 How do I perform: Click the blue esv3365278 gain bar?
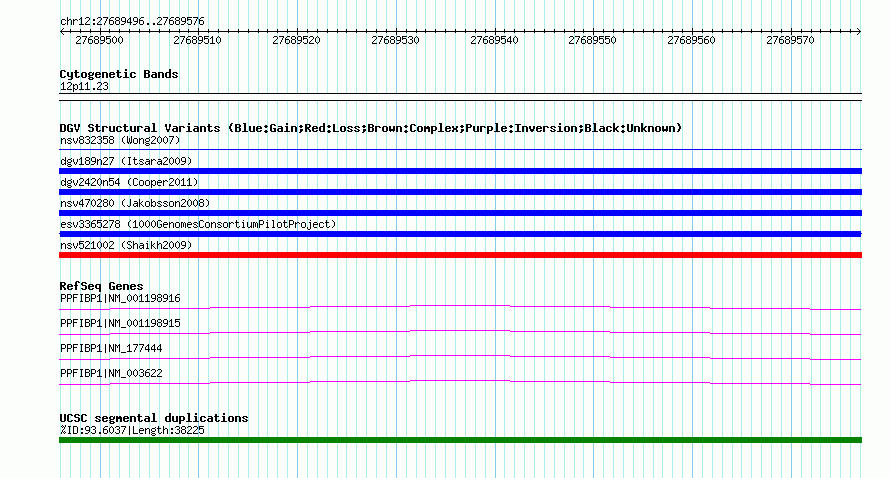pyautogui.click(x=460, y=234)
